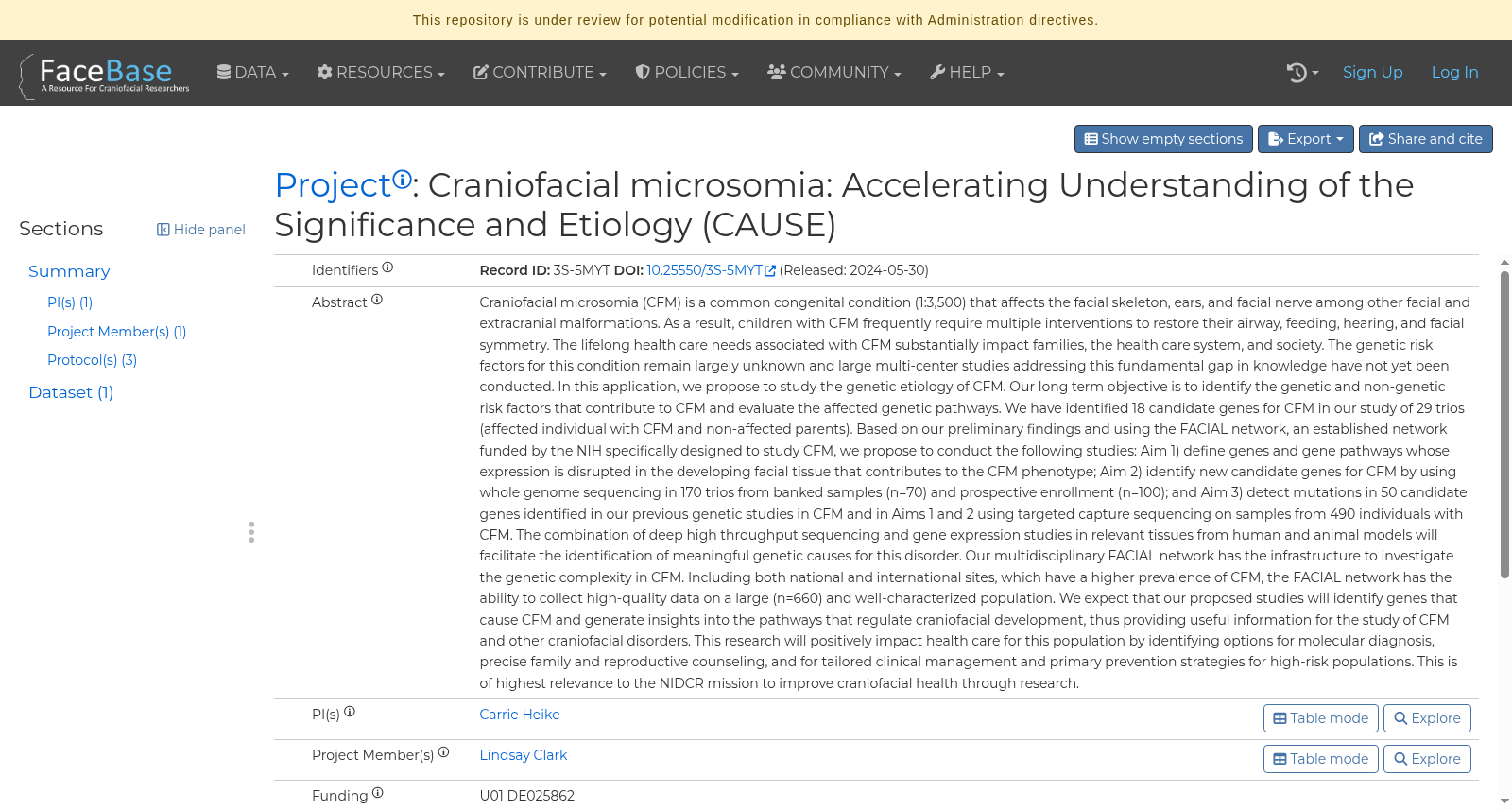Hide the Sections side panel
The width and height of the screenshot is (1512, 810).
[201, 230]
